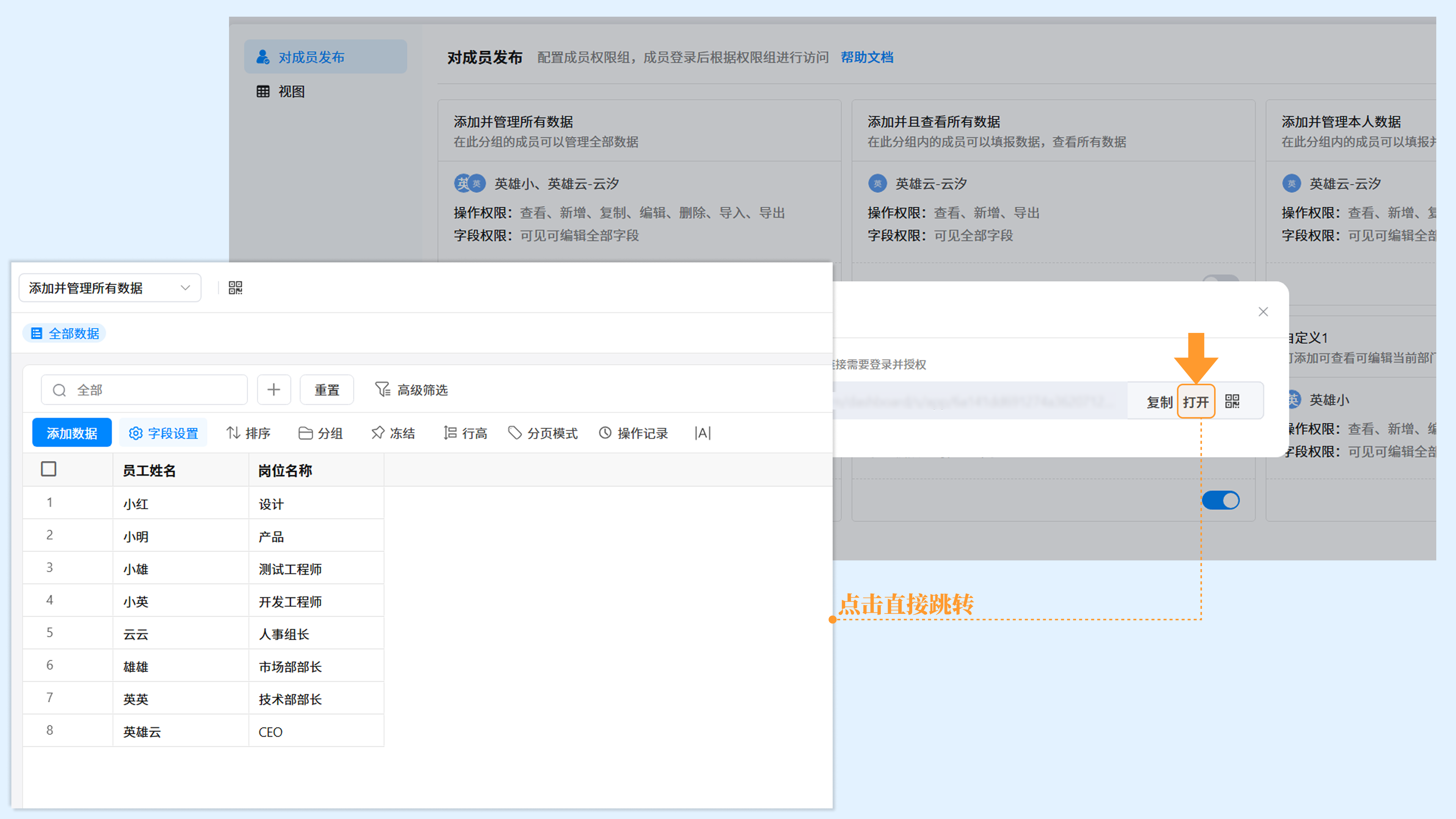Select the 全部数据 view tab

coord(64,334)
